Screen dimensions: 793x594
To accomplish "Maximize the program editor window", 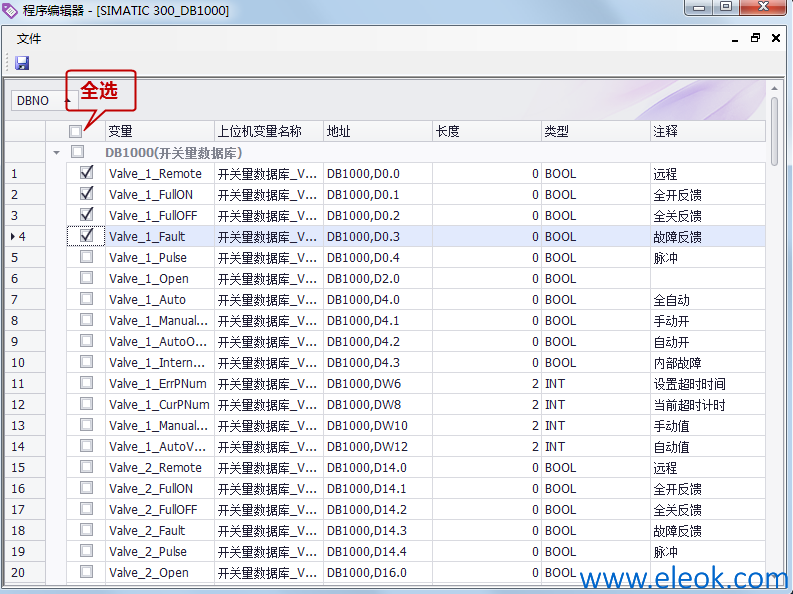I will coord(726,7).
